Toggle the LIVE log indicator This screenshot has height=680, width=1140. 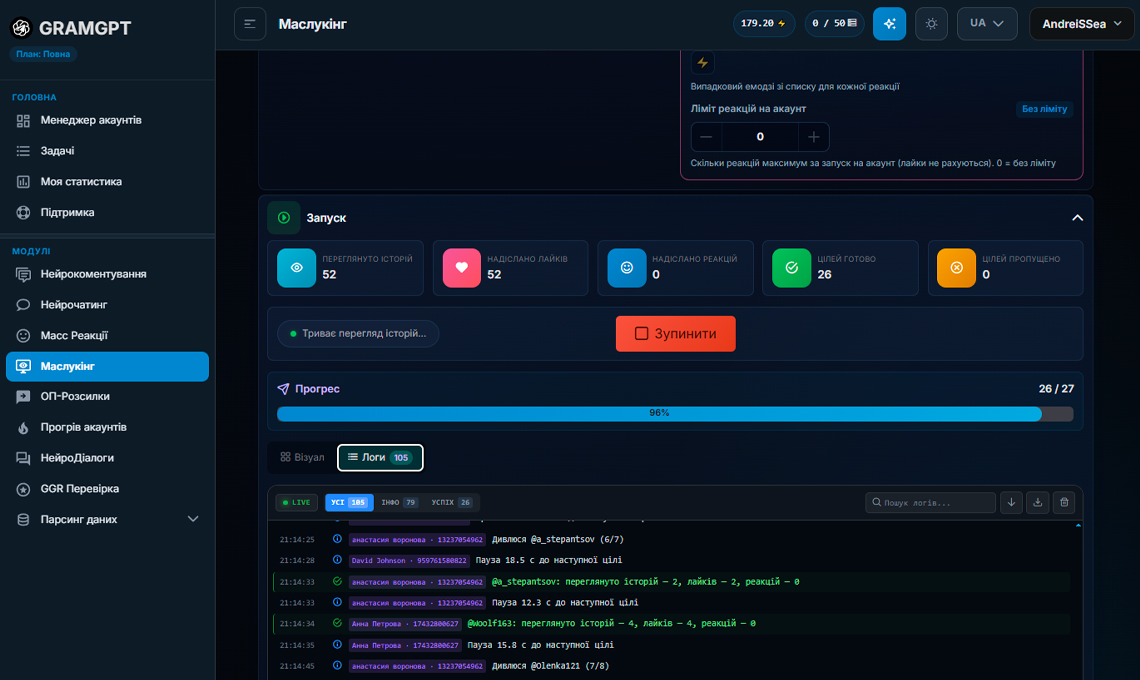point(297,503)
